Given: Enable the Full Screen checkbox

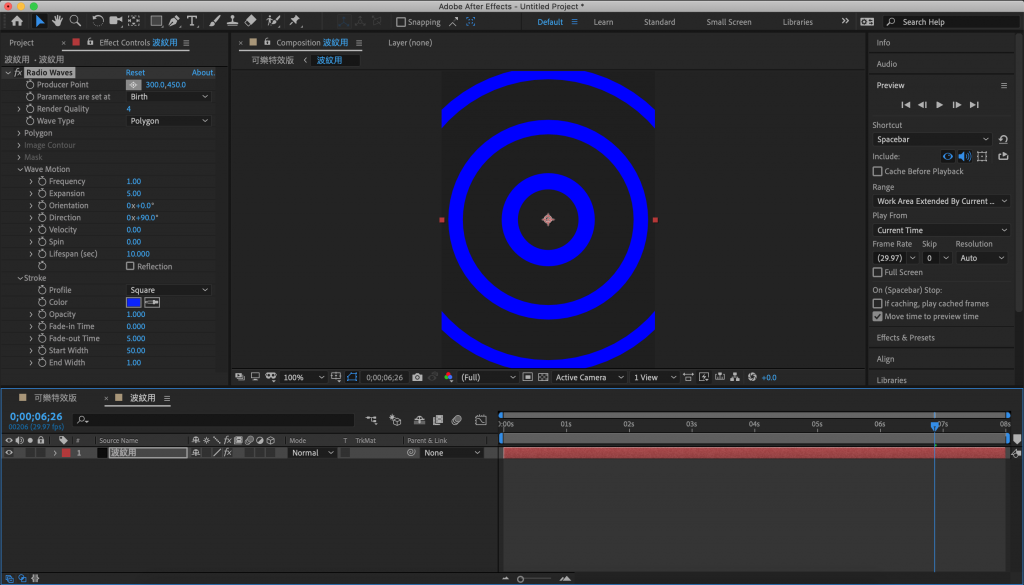Looking at the screenshot, I should pyautogui.click(x=877, y=272).
